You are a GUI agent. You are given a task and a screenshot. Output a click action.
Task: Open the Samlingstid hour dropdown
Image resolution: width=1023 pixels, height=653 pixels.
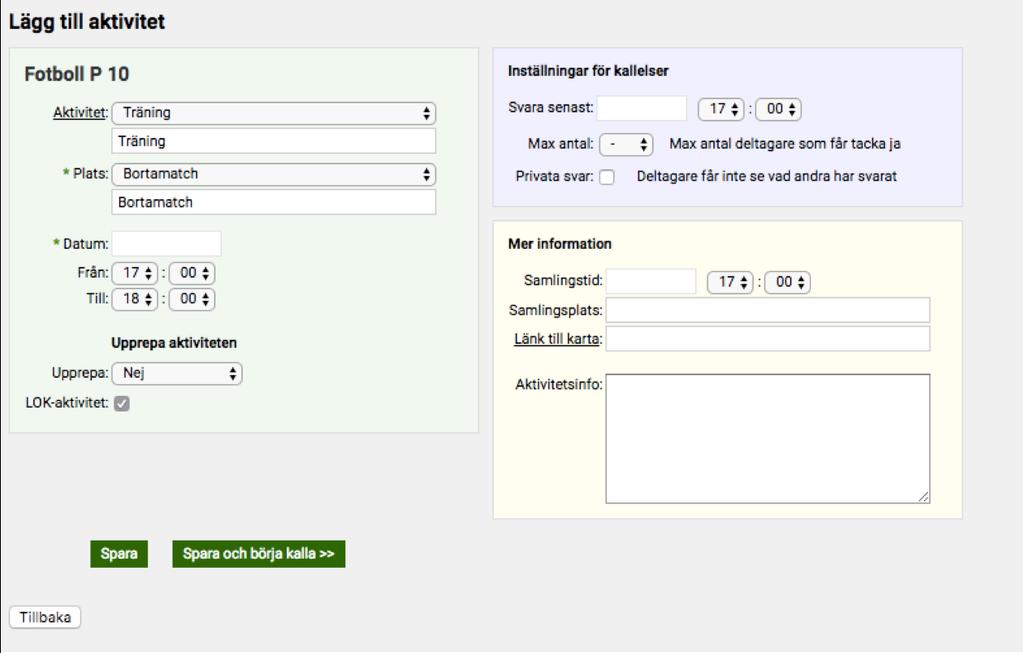[730, 282]
